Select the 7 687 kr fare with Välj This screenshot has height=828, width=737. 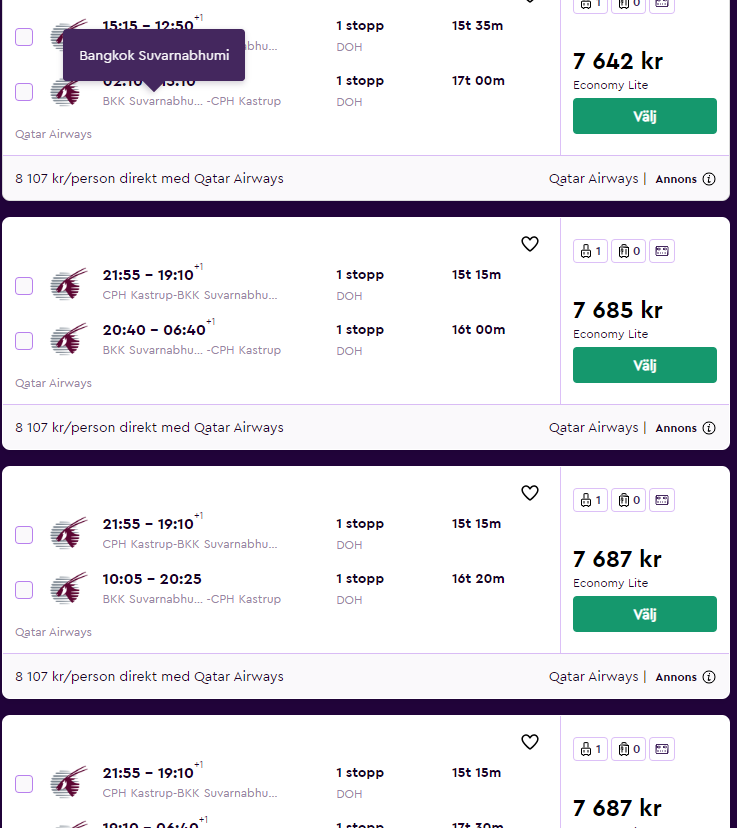pos(644,614)
